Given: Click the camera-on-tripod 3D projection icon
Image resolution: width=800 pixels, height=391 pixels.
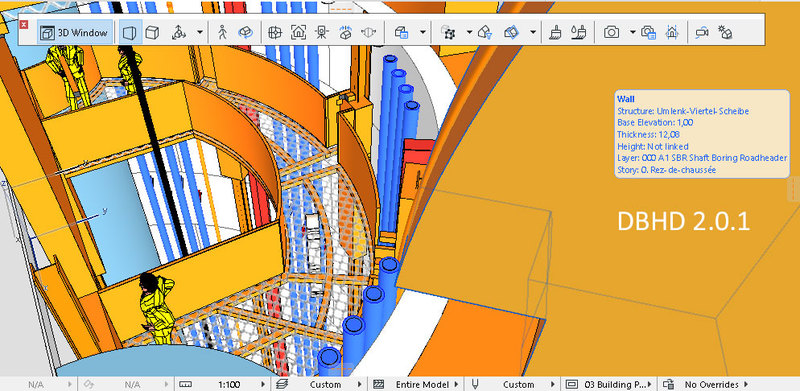Looking at the screenshot, I should (321, 33).
